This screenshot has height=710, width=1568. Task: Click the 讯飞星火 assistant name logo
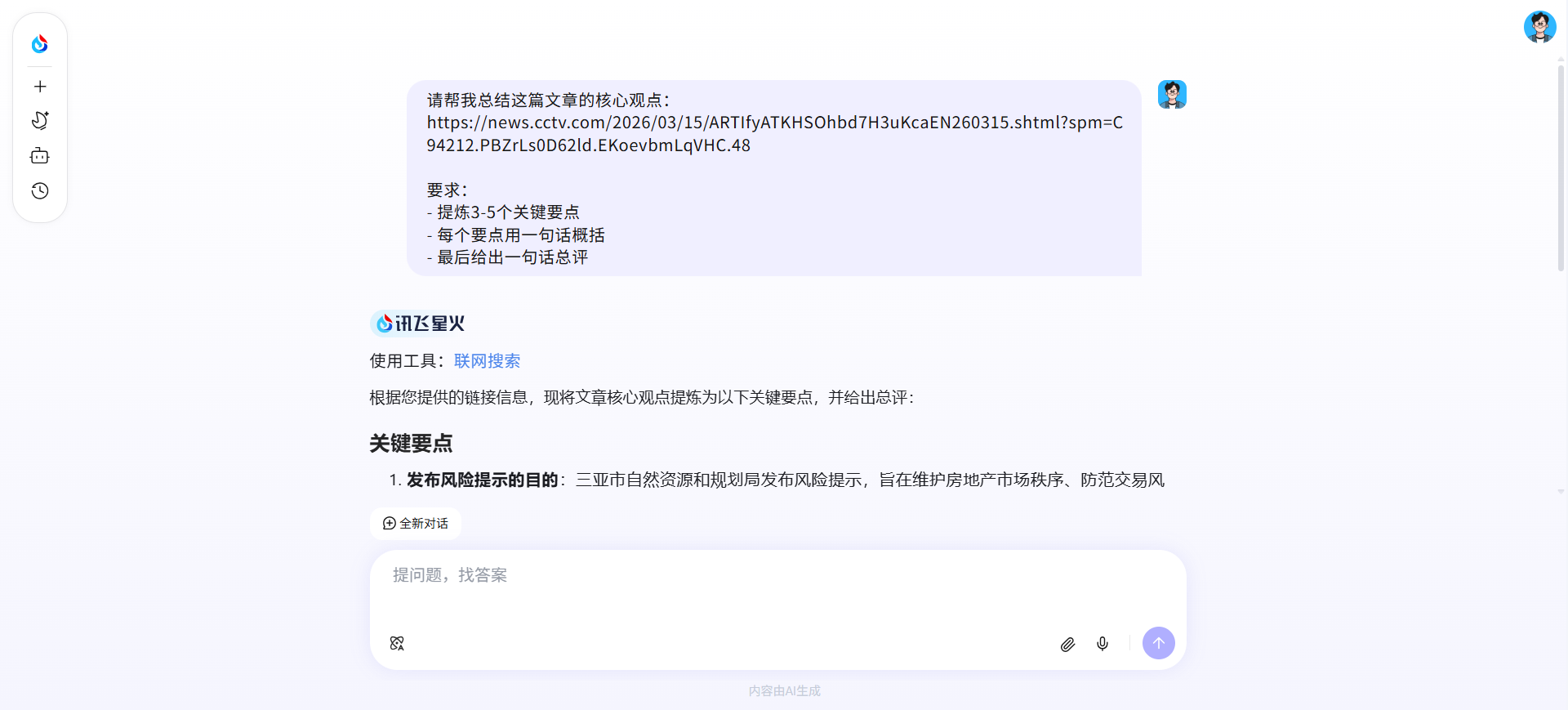(418, 324)
